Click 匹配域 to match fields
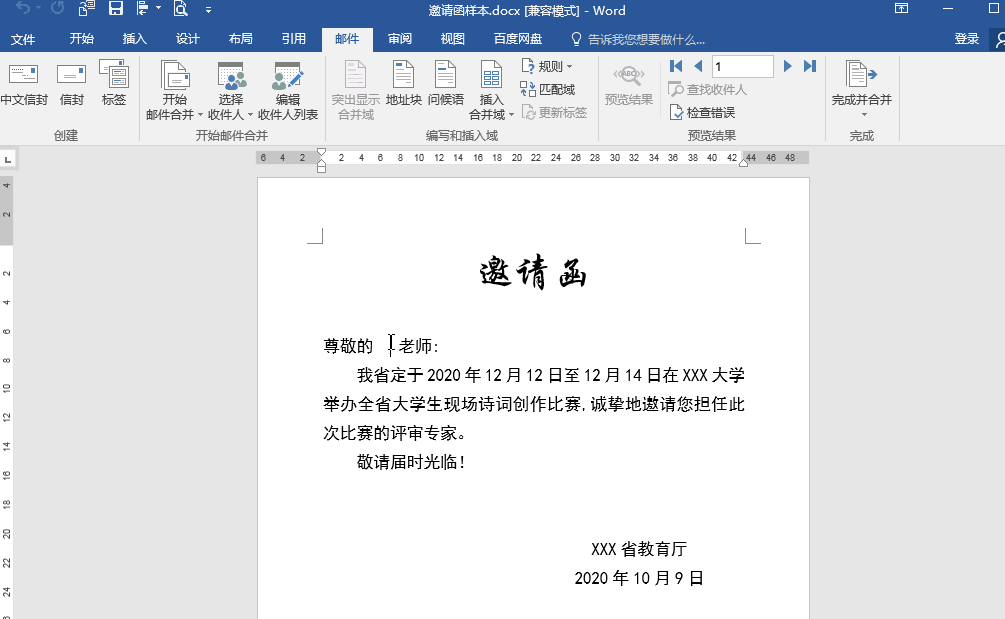 pos(547,89)
